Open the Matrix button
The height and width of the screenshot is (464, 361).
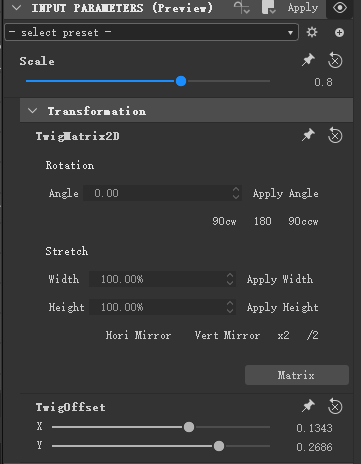297,375
